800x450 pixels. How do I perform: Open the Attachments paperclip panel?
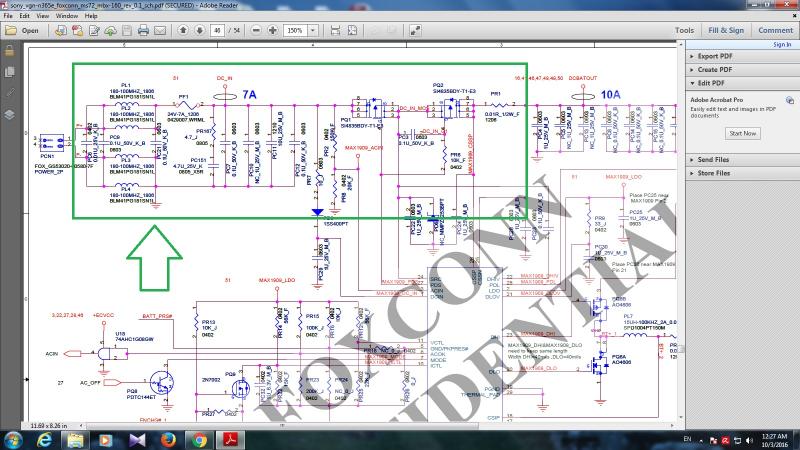pyautogui.click(x=9, y=93)
